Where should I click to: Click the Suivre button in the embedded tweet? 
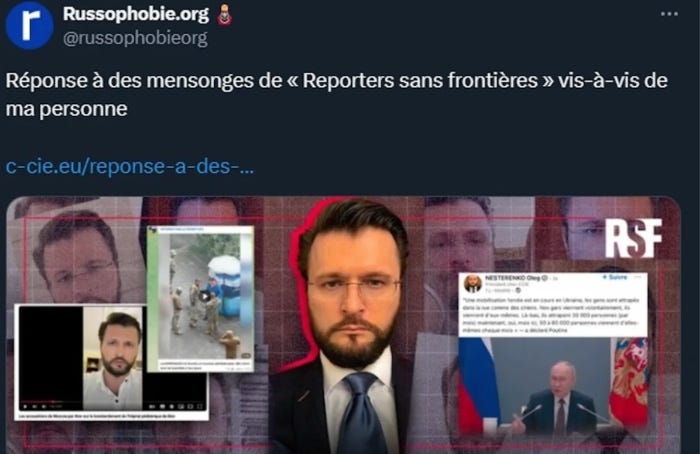pyautogui.click(x=614, y=277)
